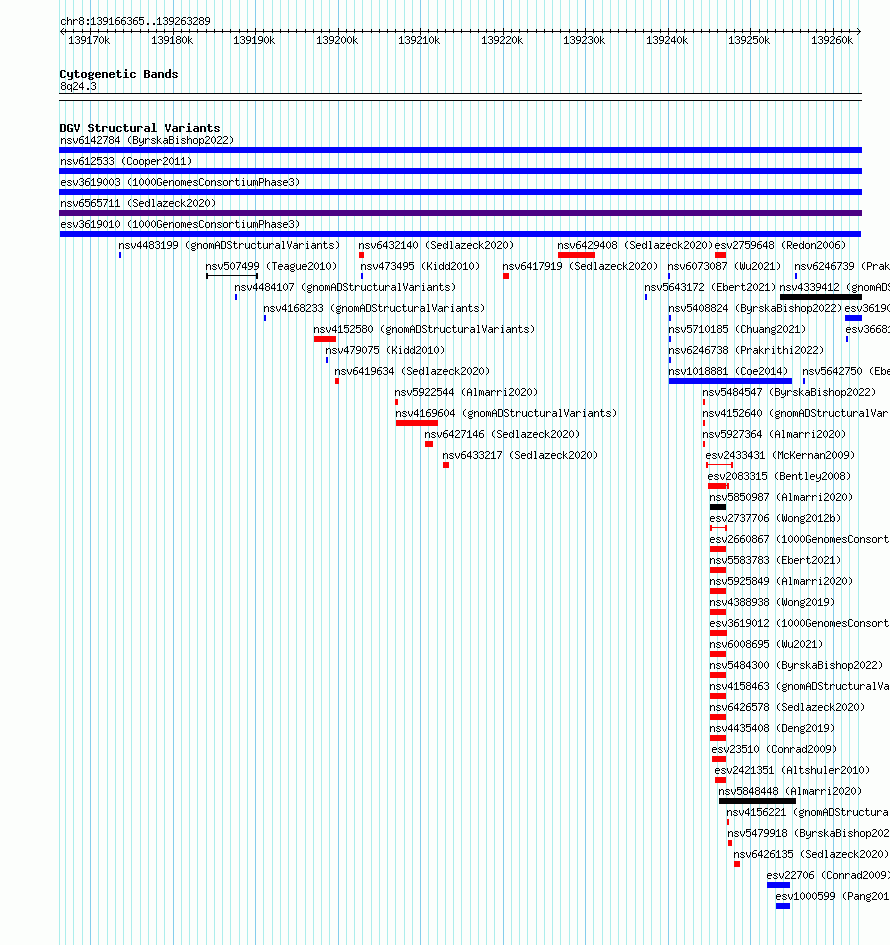Select nsv6073087 (Wu2021) label
Image resolution: width=890 pixels, height=945 pixels.
pyautogui.click(x=724, y=266)
